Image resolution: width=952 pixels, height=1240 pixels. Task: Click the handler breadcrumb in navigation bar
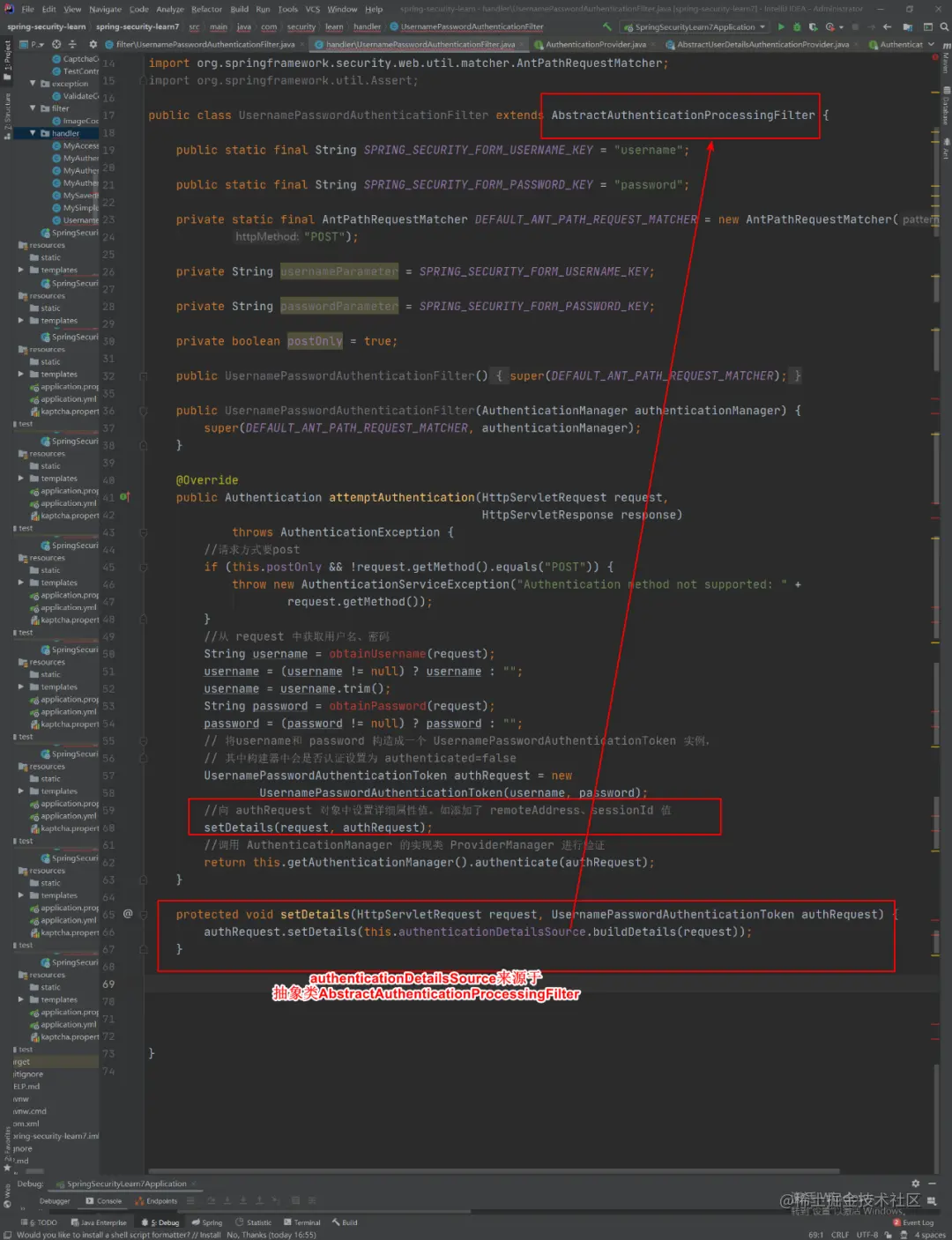[367, 27]
